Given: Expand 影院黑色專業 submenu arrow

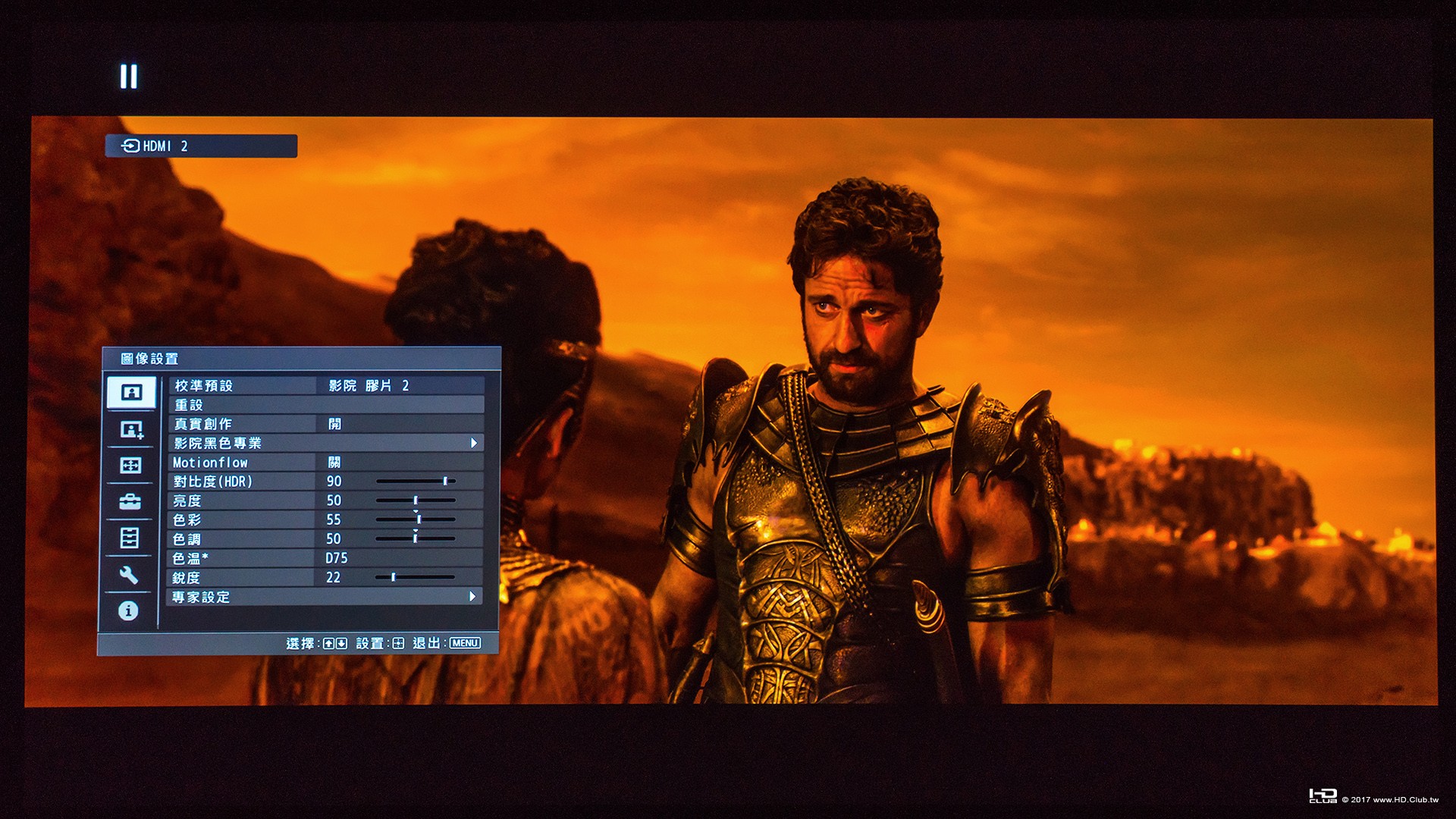Looking at the screenshot, I should (474, 443).
